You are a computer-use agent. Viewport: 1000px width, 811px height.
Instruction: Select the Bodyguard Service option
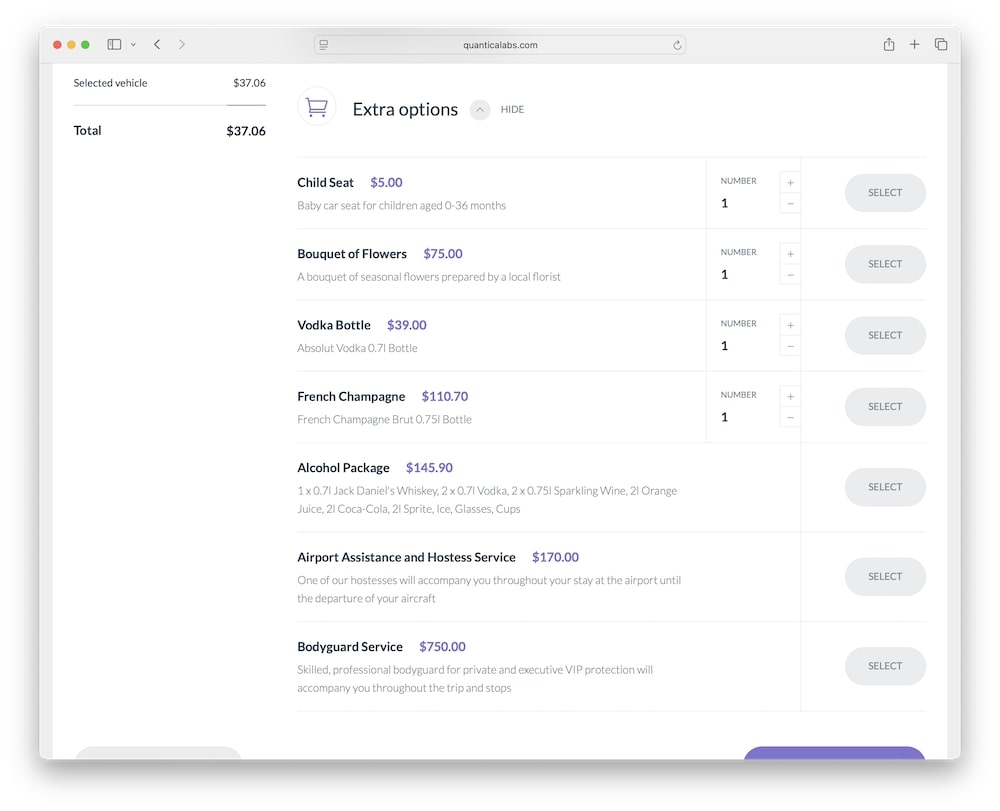(x=885, y=666)
